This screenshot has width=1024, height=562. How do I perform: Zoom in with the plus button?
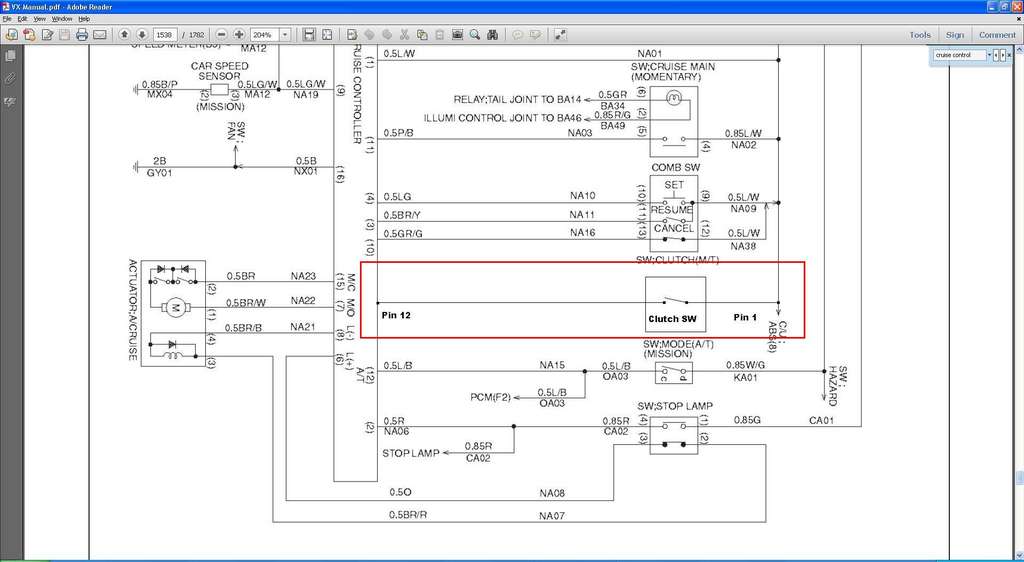[239, 35]
